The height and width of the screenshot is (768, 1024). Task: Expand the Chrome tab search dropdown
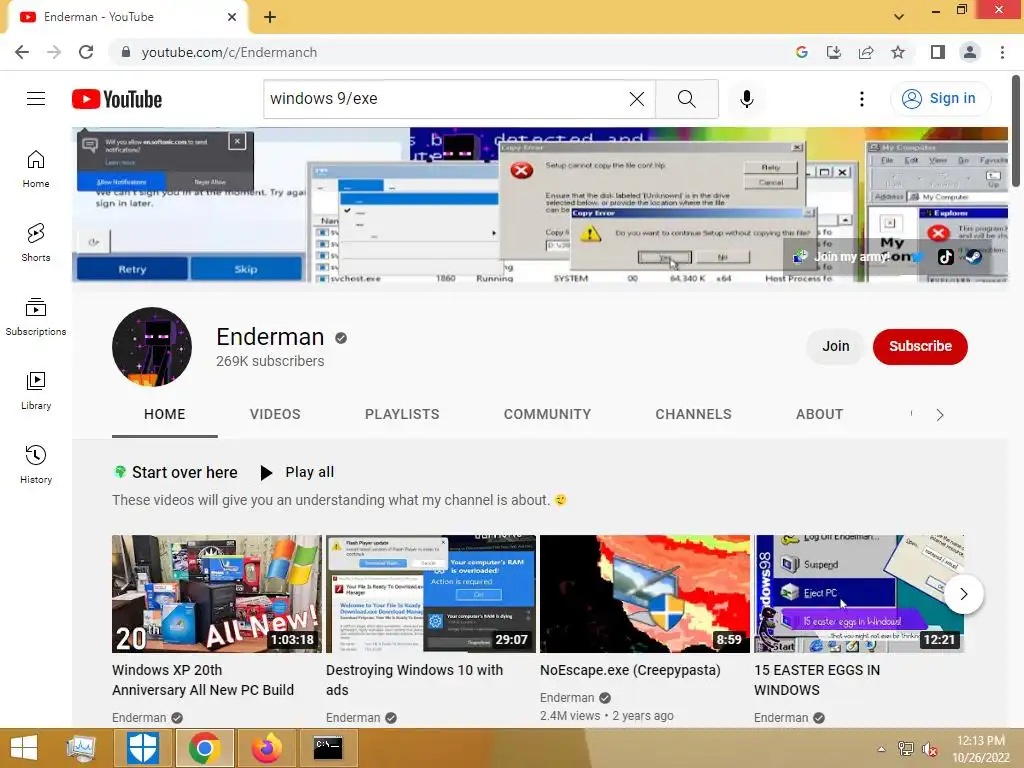coord(899,17)
